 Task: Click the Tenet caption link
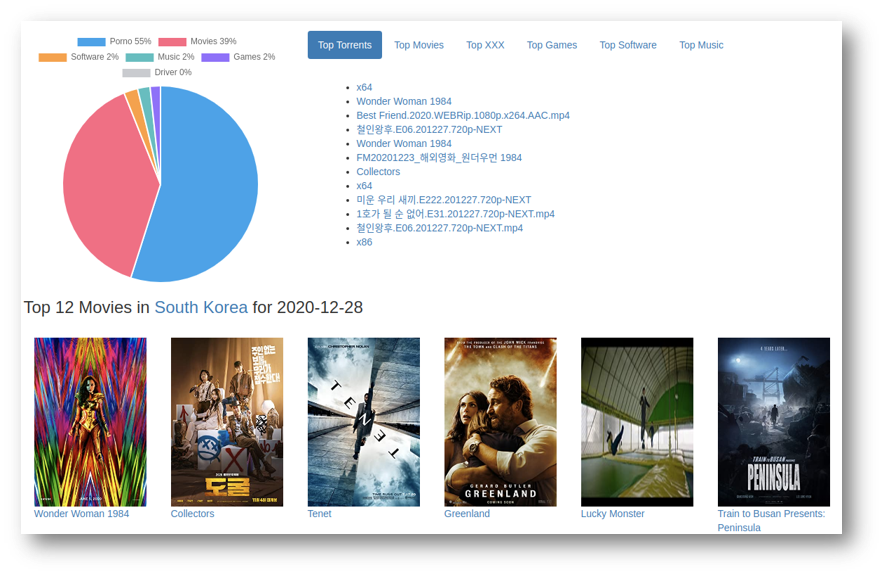(319, 514)
